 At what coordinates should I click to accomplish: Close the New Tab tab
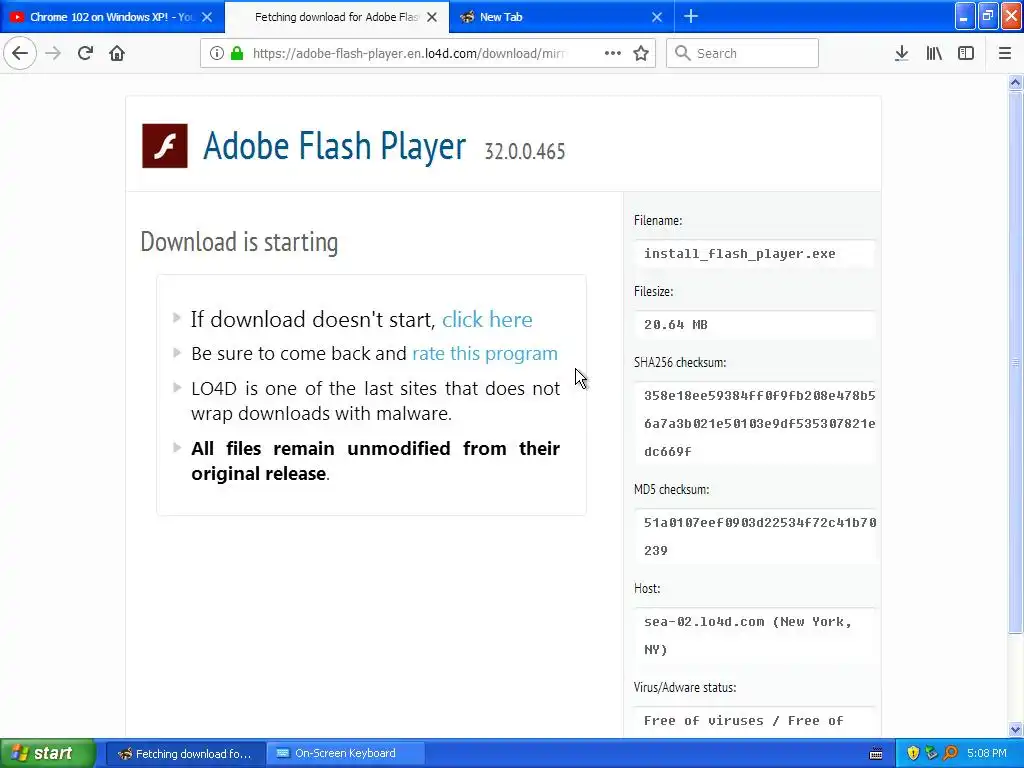[x=657, y=17]
